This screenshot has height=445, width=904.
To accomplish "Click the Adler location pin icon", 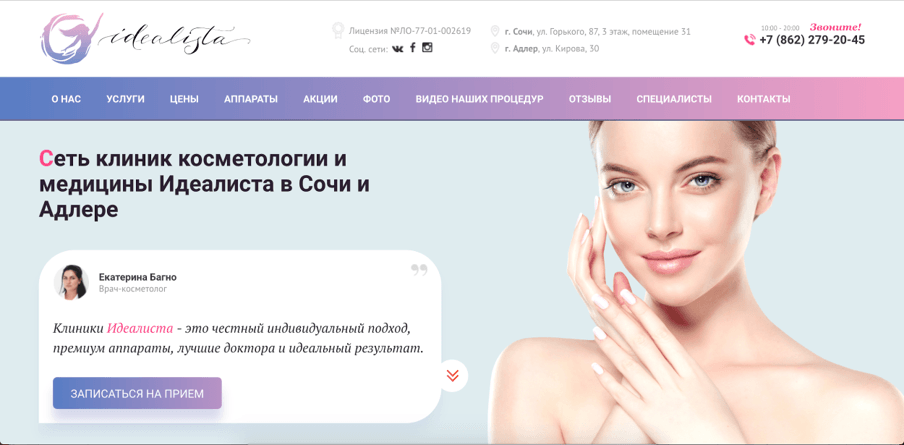I will click(495, 48).
